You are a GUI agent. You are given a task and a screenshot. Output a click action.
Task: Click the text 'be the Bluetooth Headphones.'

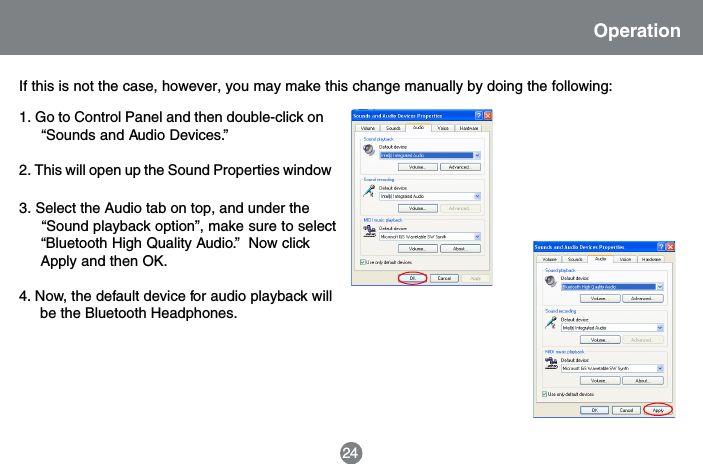coord(138,313)
